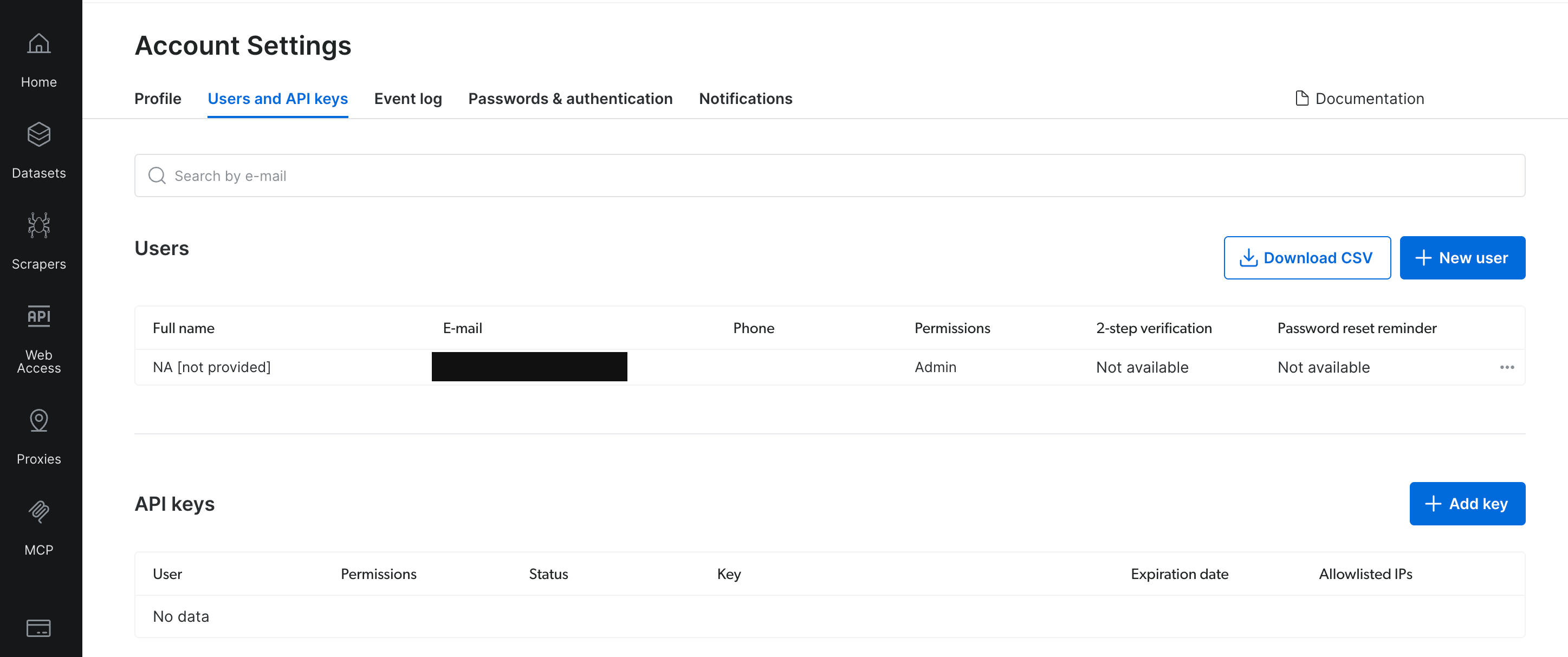Click the No data row in API keys

click(830, 616)
